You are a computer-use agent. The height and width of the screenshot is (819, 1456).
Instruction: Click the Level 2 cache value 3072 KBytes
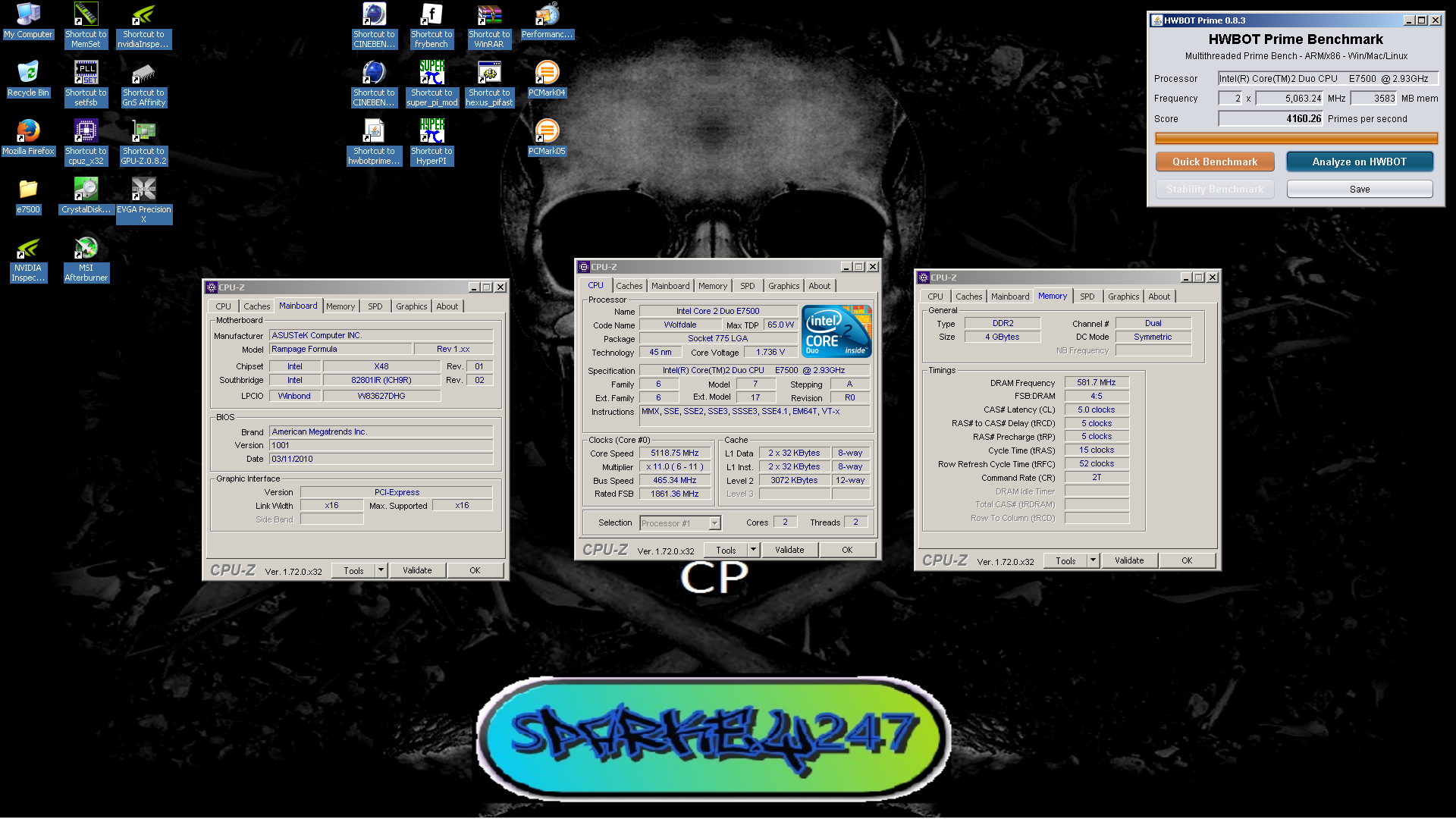pyautogui.click(x=794, y=481)
